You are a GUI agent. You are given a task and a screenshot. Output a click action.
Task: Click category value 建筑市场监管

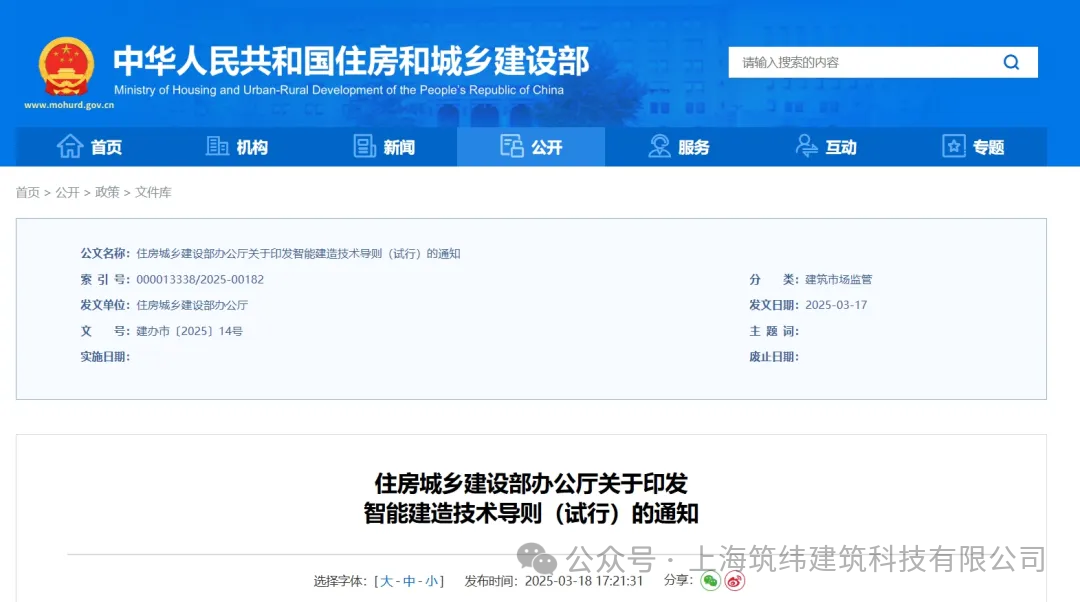(x=838, y=280)
